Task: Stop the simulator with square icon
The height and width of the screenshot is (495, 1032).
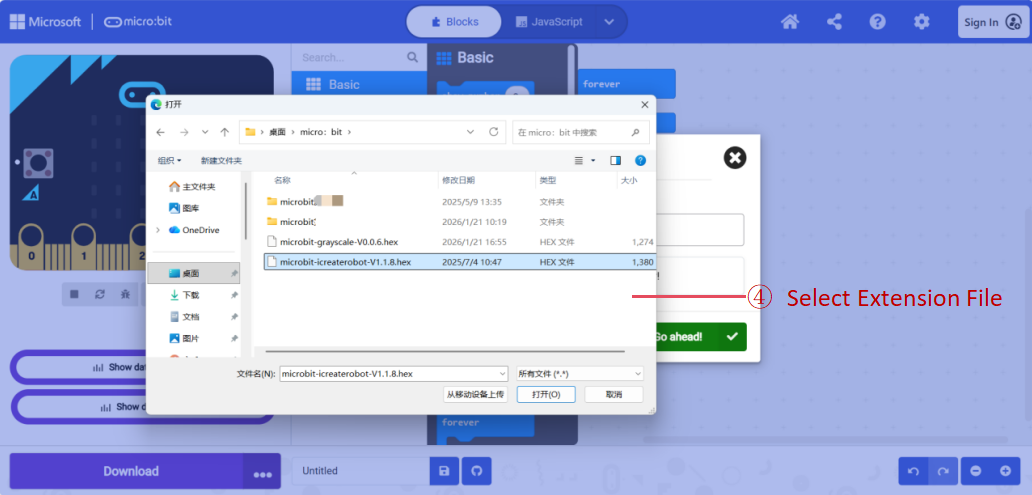Action: [74, 294]
